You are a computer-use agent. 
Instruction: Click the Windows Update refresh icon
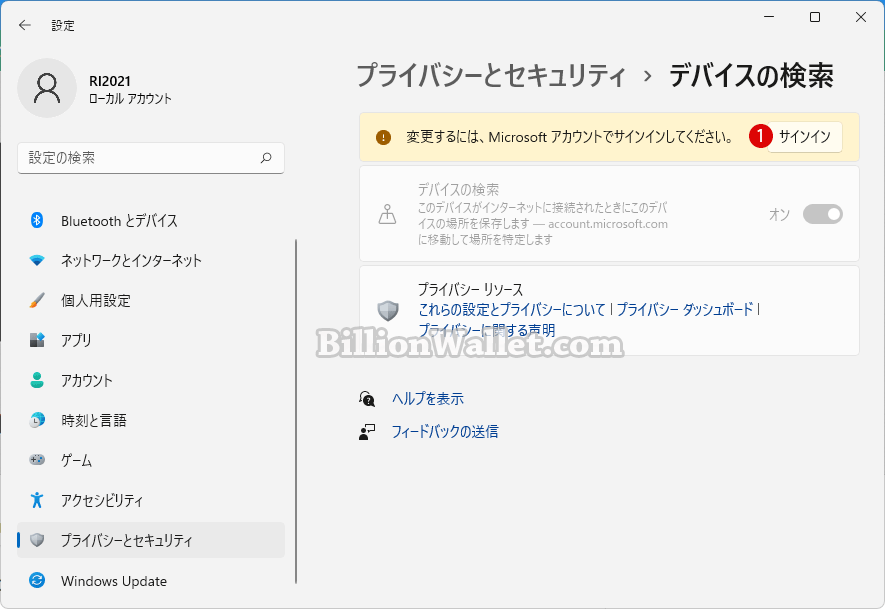[37, 580]
